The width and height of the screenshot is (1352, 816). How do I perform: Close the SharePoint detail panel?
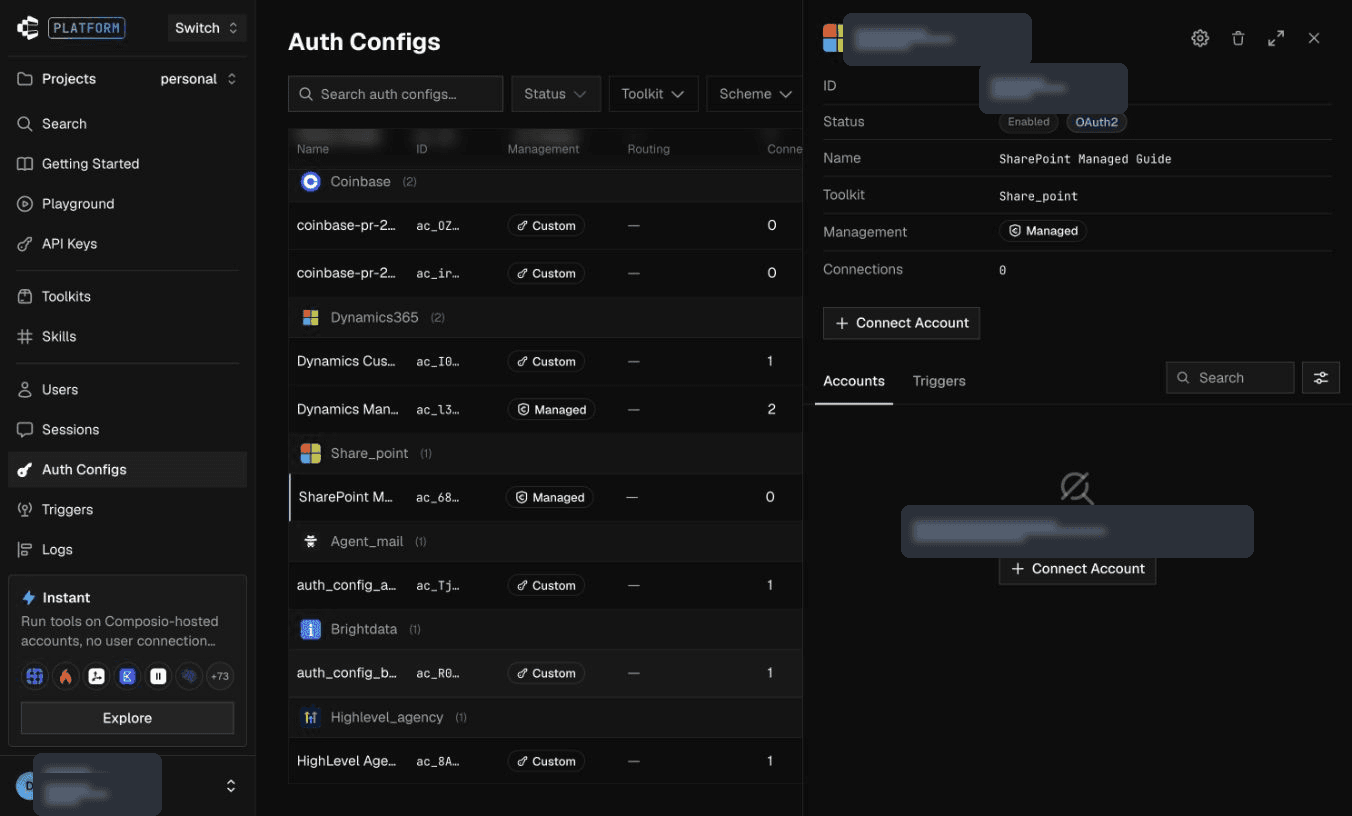click(1314, 38)
